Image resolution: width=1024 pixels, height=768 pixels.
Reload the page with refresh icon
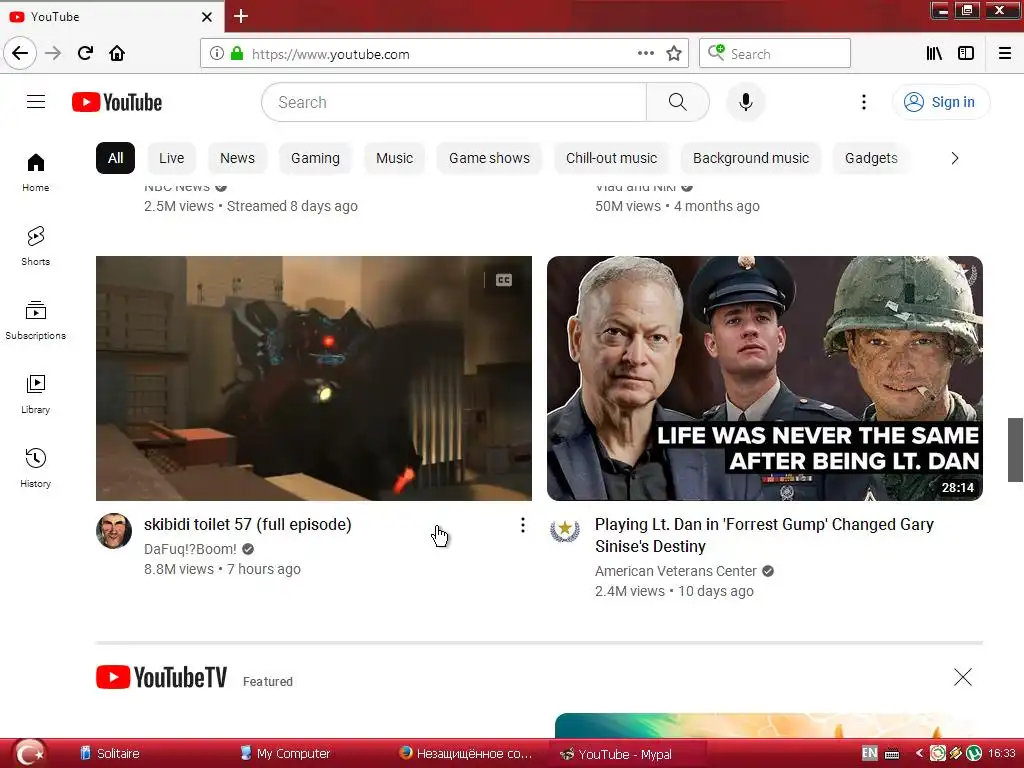[85, 53]
